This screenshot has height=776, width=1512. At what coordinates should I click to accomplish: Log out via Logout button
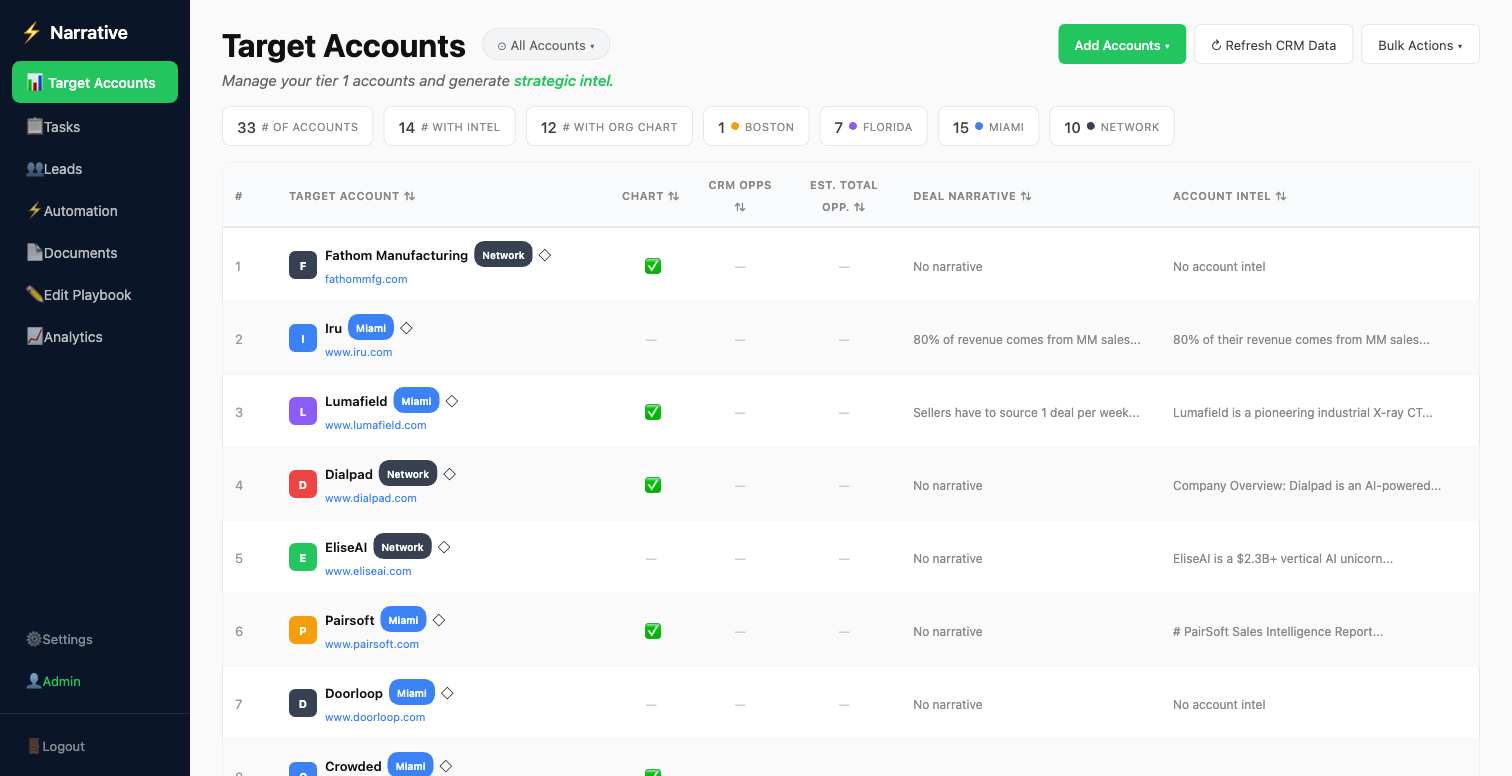tap(95, 746)
